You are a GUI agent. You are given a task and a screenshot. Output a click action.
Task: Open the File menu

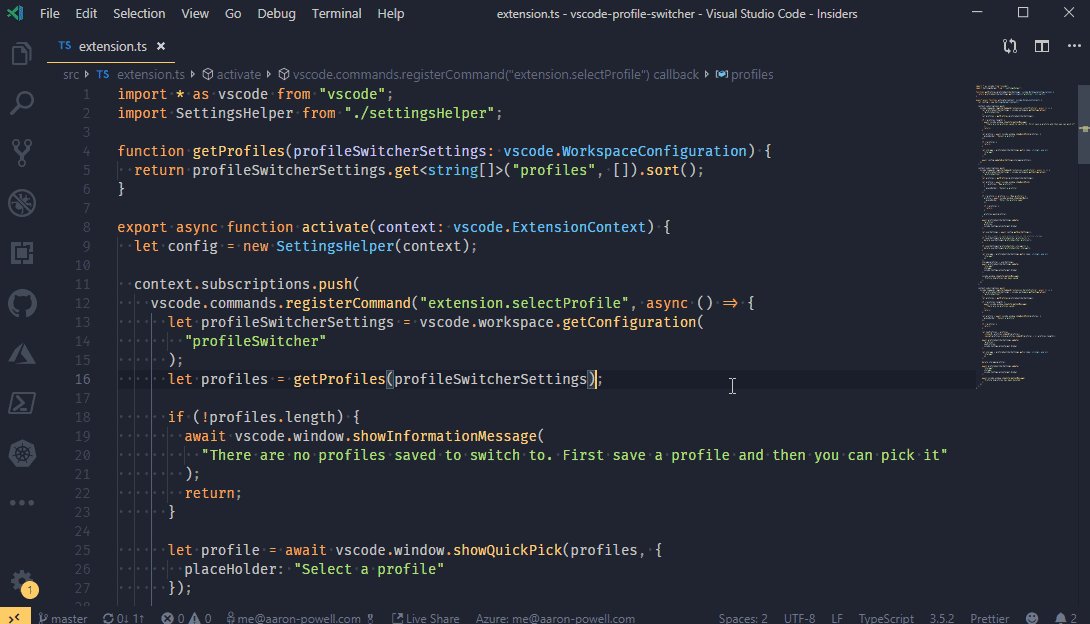click(49, 13)
